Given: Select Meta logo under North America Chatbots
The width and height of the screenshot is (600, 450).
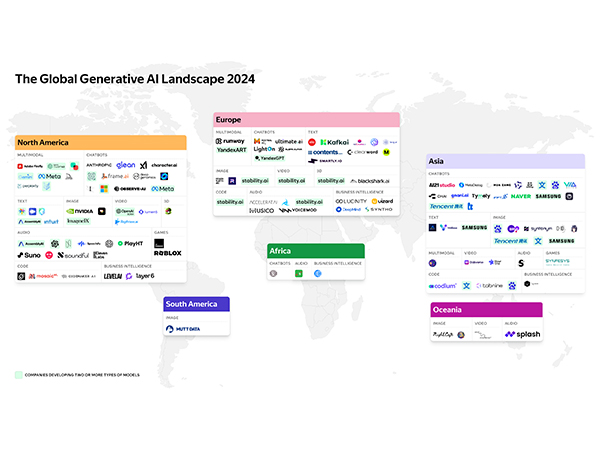Looking at the screenshot, I should [x=163, y=189].
